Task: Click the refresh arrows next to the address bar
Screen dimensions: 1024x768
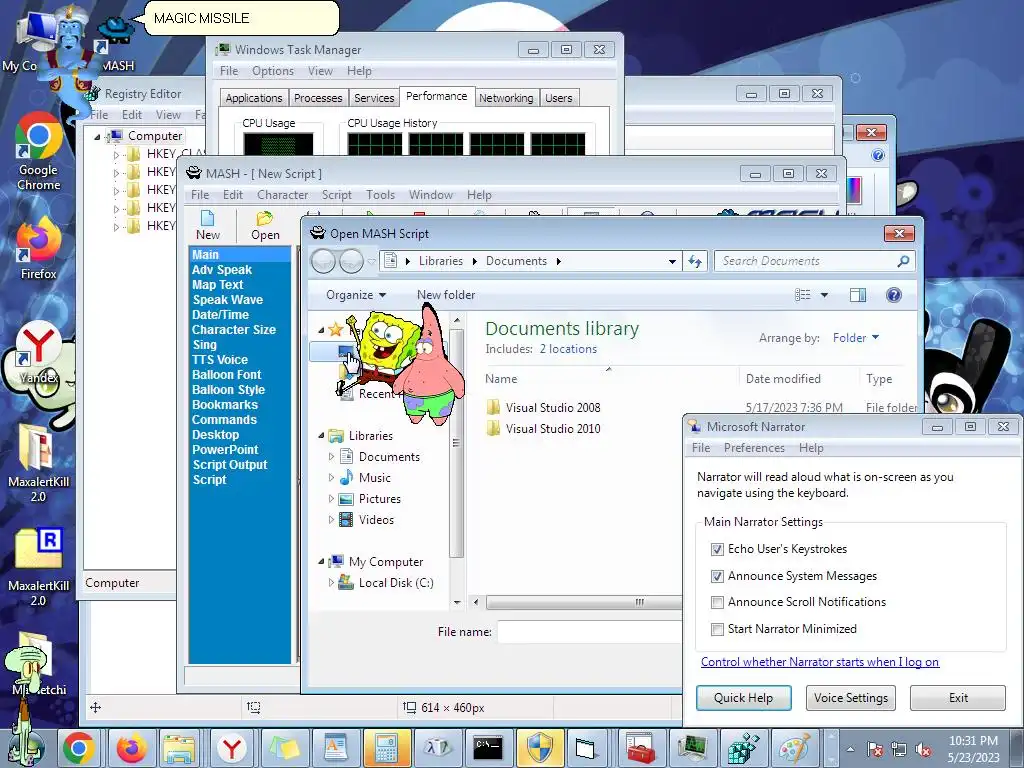Action: (x=695, y=261)
